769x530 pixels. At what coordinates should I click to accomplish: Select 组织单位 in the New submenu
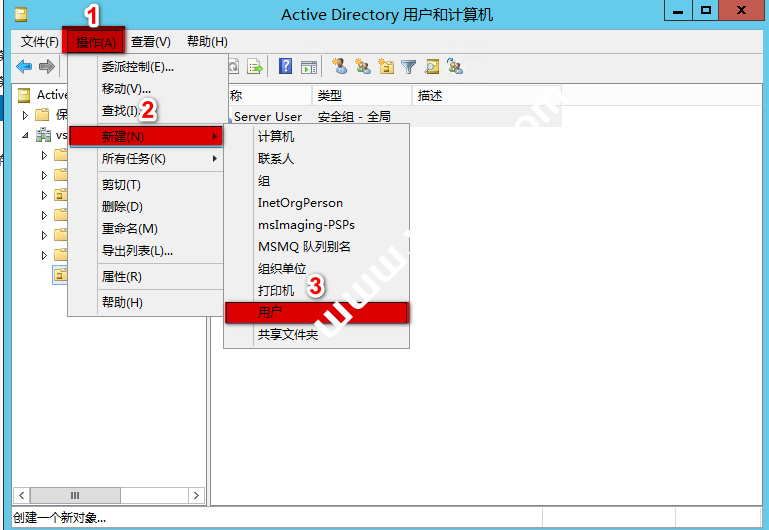point(316,269)
